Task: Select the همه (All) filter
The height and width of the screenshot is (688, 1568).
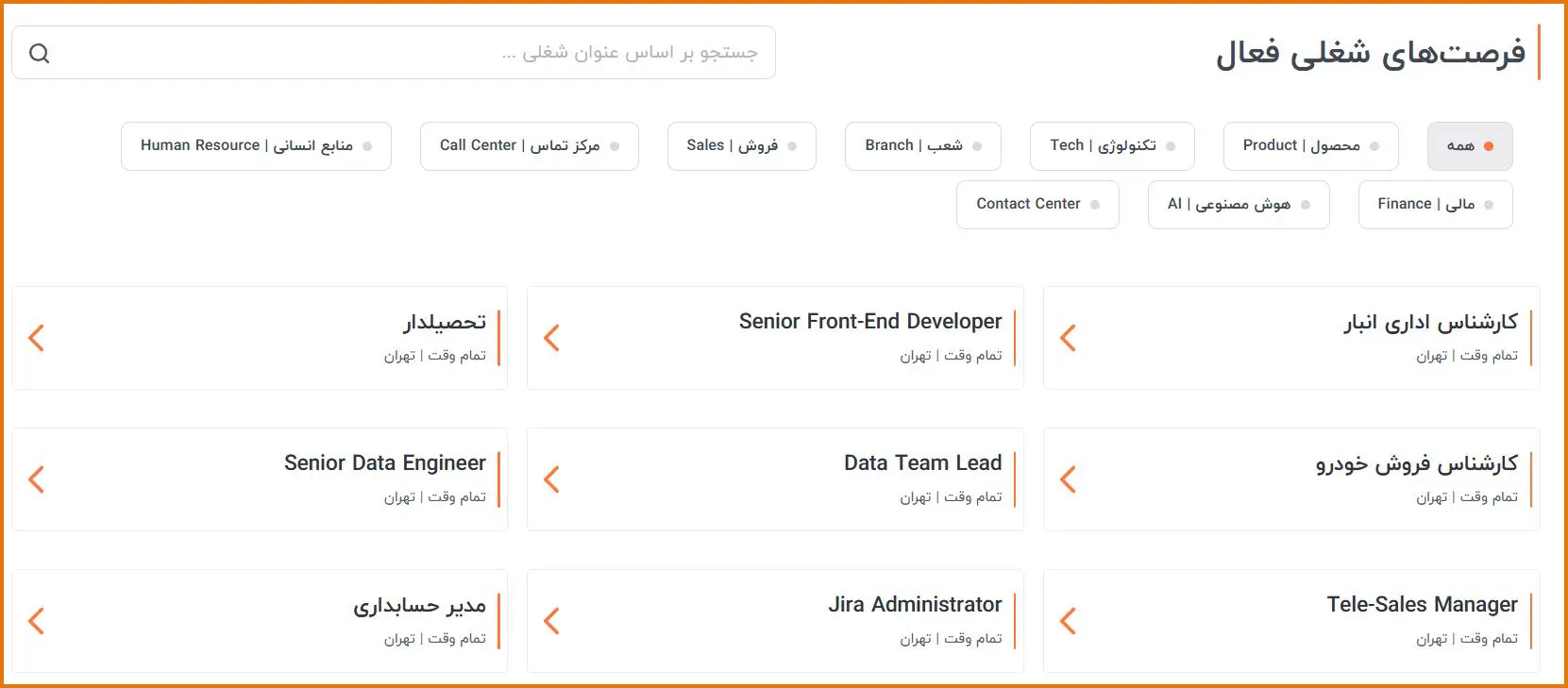Action: click(x=1469, y=146)
